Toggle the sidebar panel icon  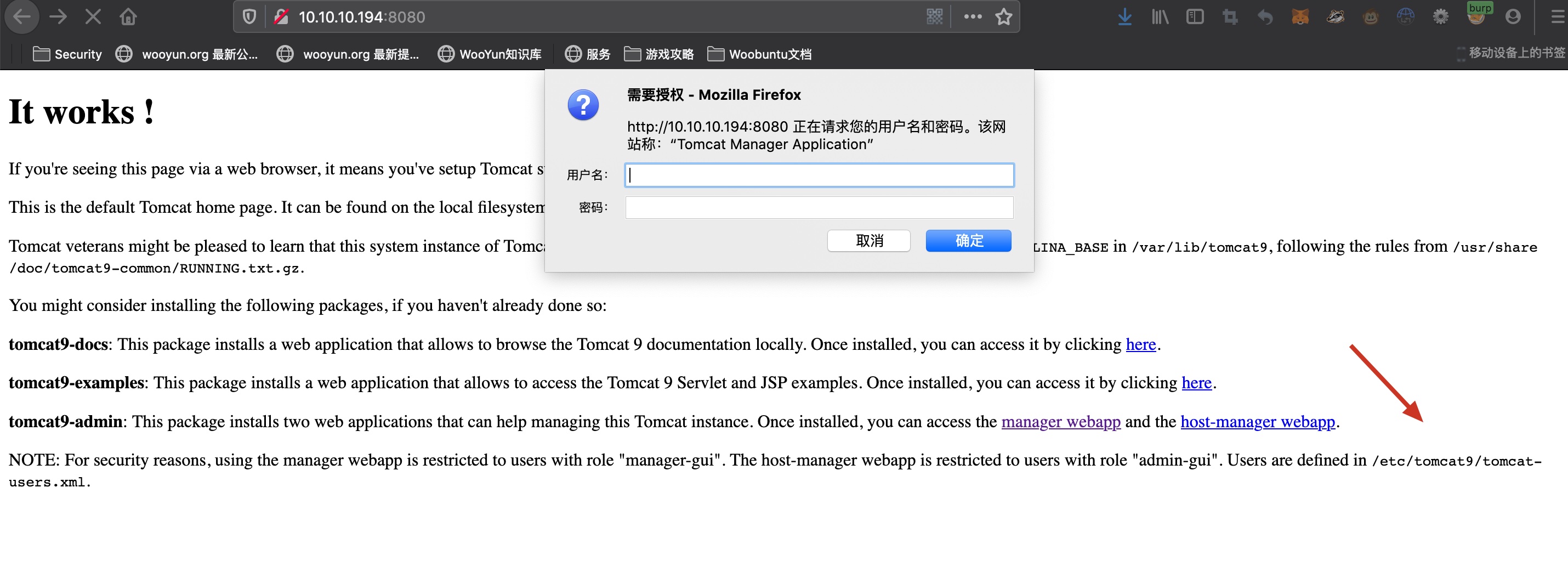(1195, 17)
